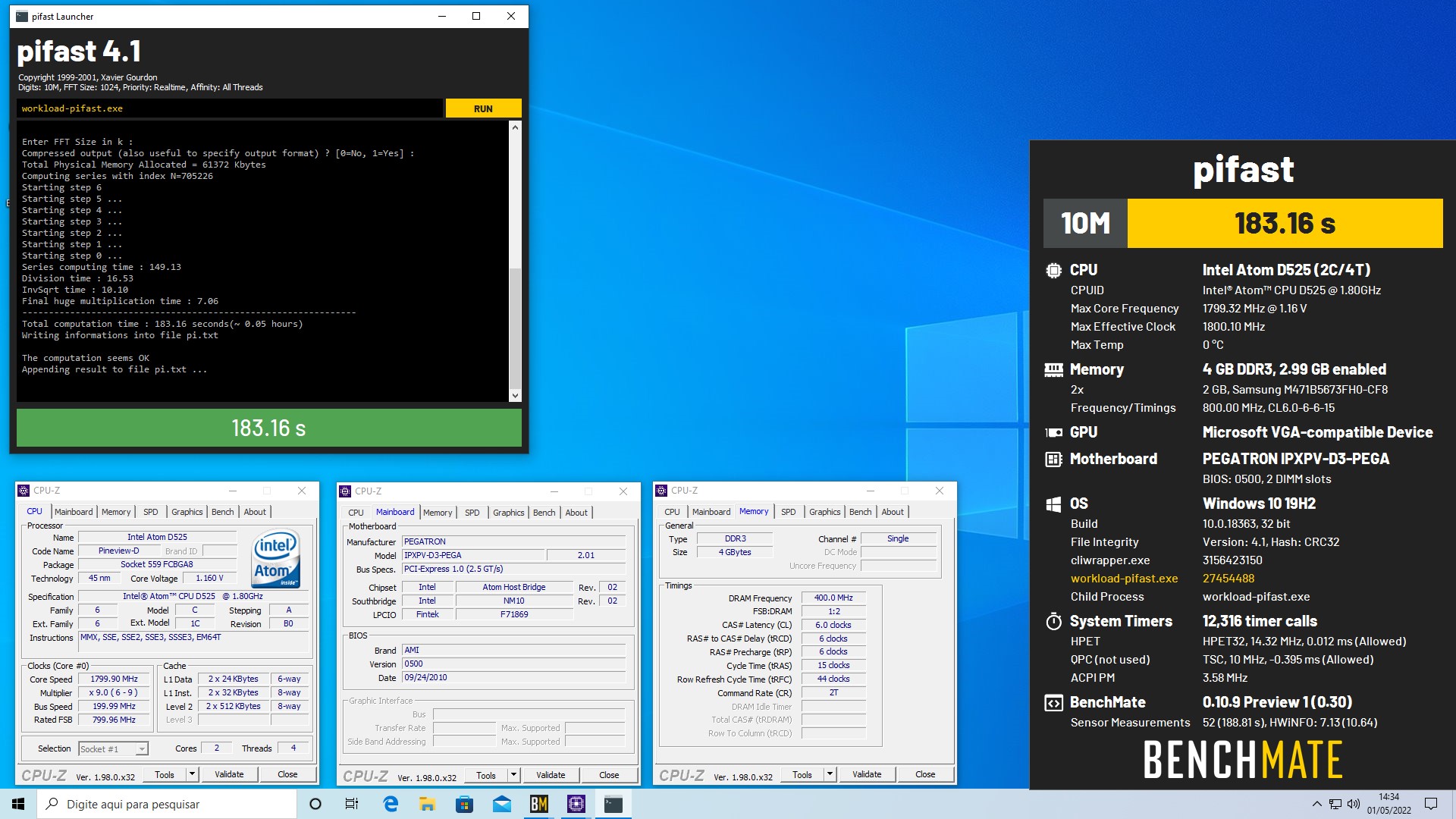This screenshot has height=819, width=1456.
Task: Click the GPU icon in BenchMate panel
Action: tap(1053, 432)
